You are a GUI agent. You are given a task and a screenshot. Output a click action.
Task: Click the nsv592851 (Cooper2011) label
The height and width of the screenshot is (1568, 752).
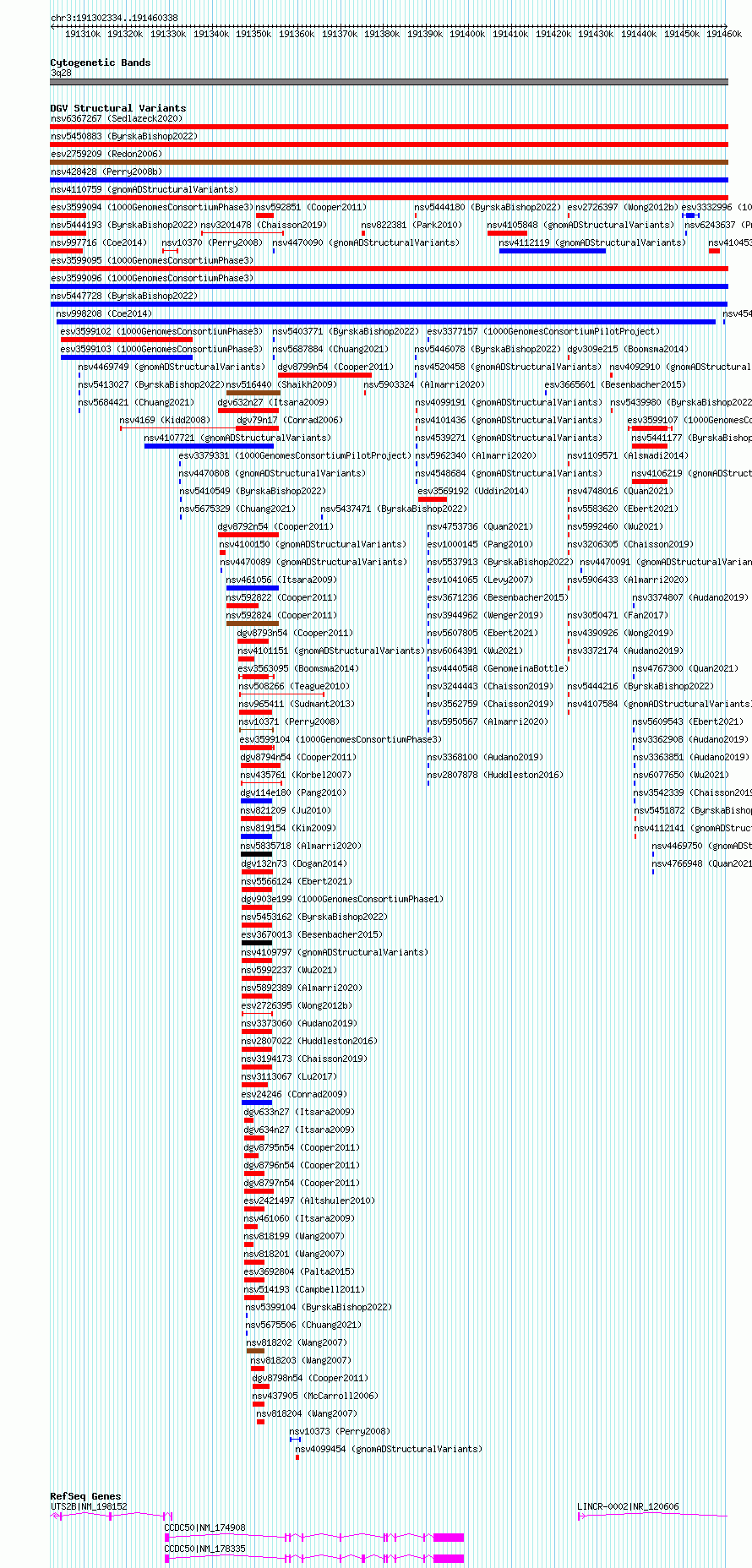point(311,208)
